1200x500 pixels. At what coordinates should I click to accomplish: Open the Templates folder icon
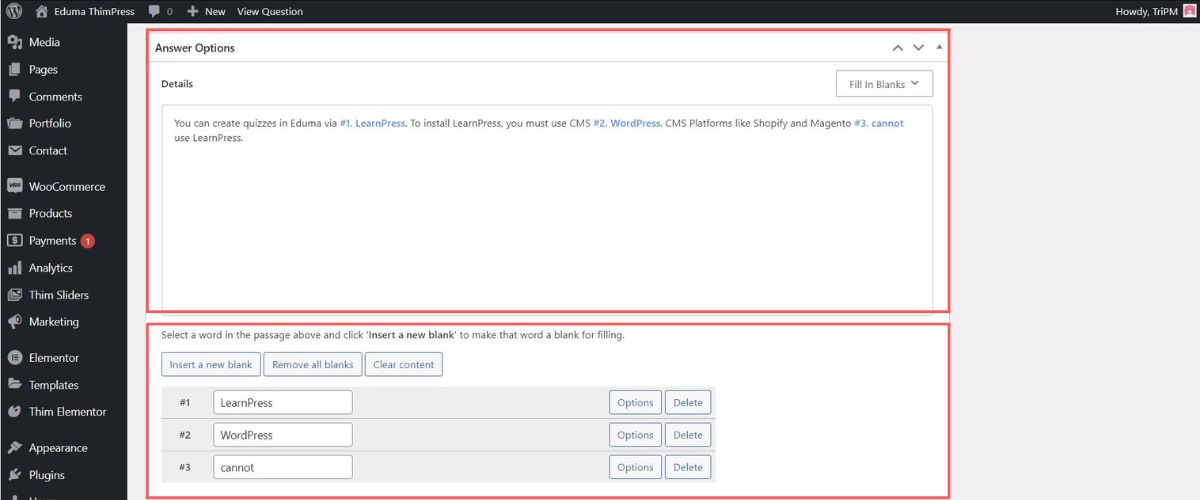coord(15,384)
